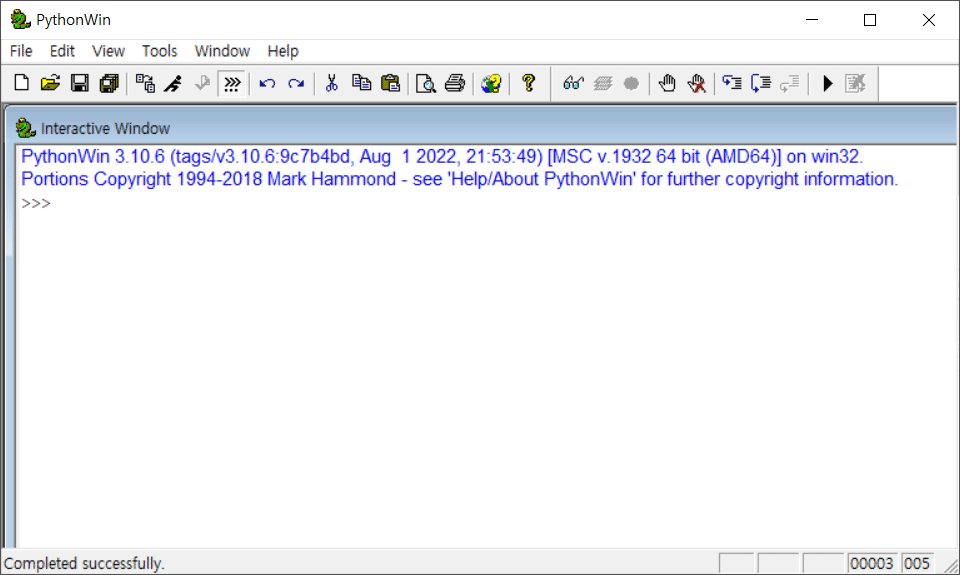Minimize the PythonWin window

812,20
